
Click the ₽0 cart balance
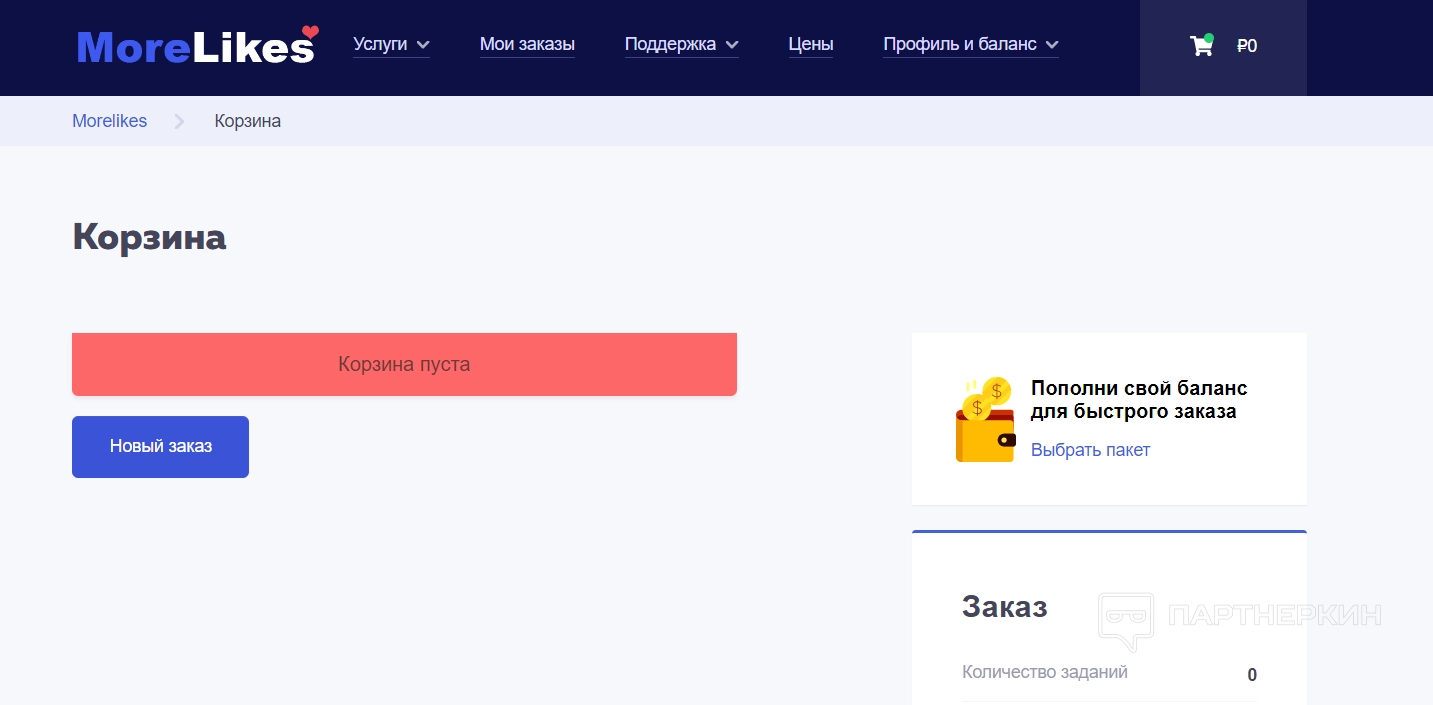pos(1247,46)
